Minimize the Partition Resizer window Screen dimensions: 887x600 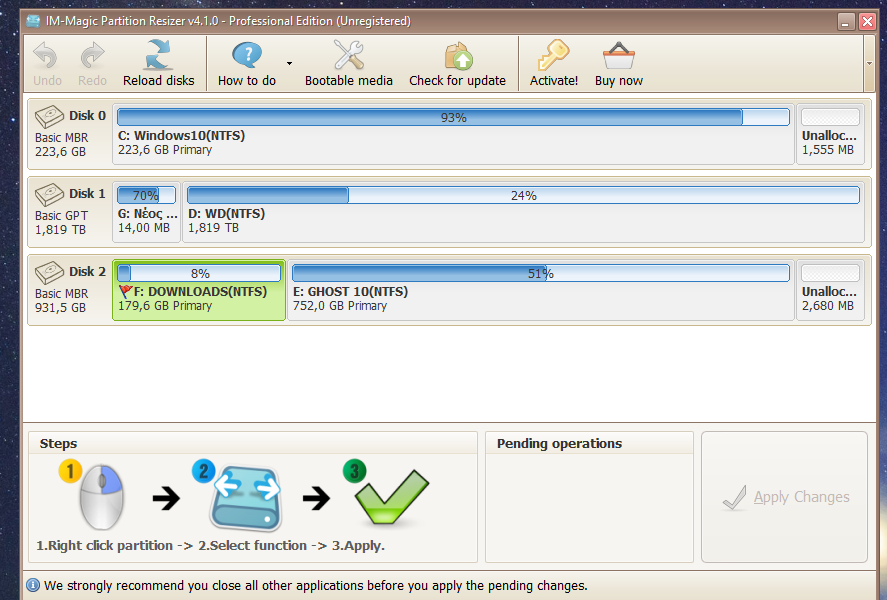(846, 21)
